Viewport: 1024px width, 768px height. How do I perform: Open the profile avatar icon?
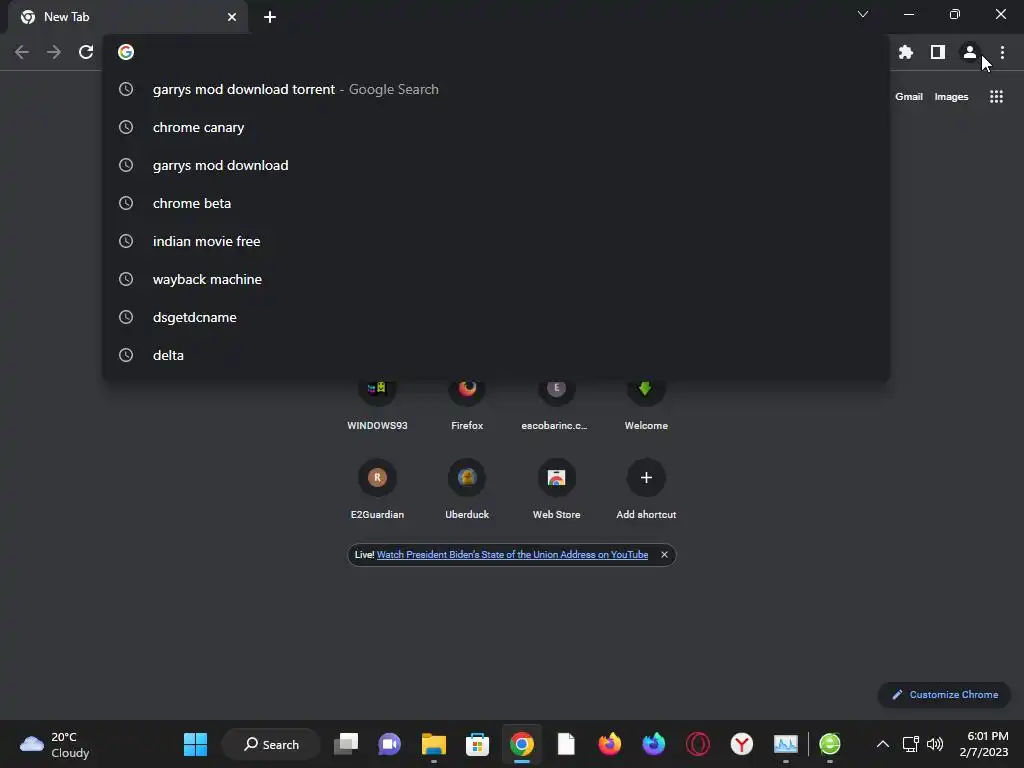pos(970,52)
